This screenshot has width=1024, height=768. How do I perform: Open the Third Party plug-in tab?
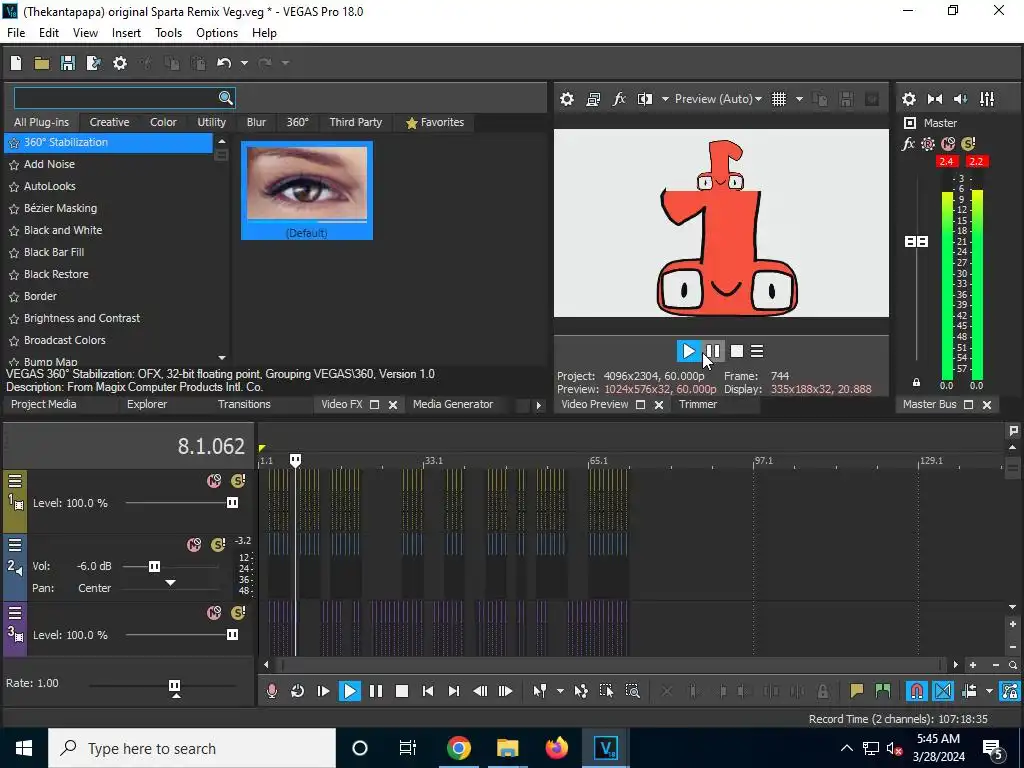[355, 122]
